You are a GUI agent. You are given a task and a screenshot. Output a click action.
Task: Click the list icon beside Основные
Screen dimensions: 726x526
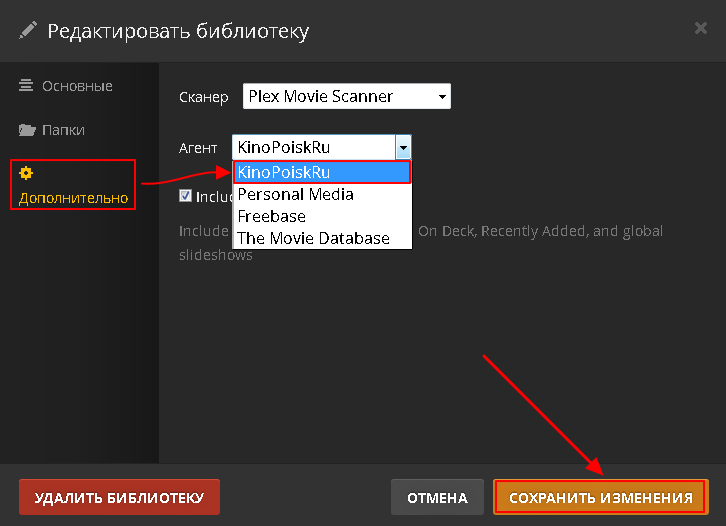(26, 86)
